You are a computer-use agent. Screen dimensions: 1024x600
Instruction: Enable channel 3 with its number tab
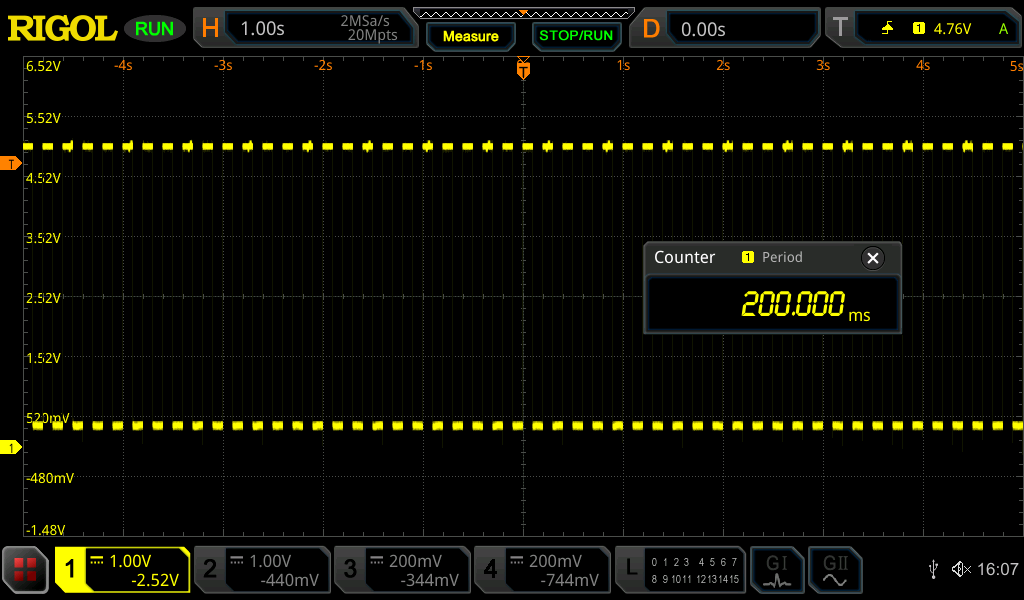(350, 569)
